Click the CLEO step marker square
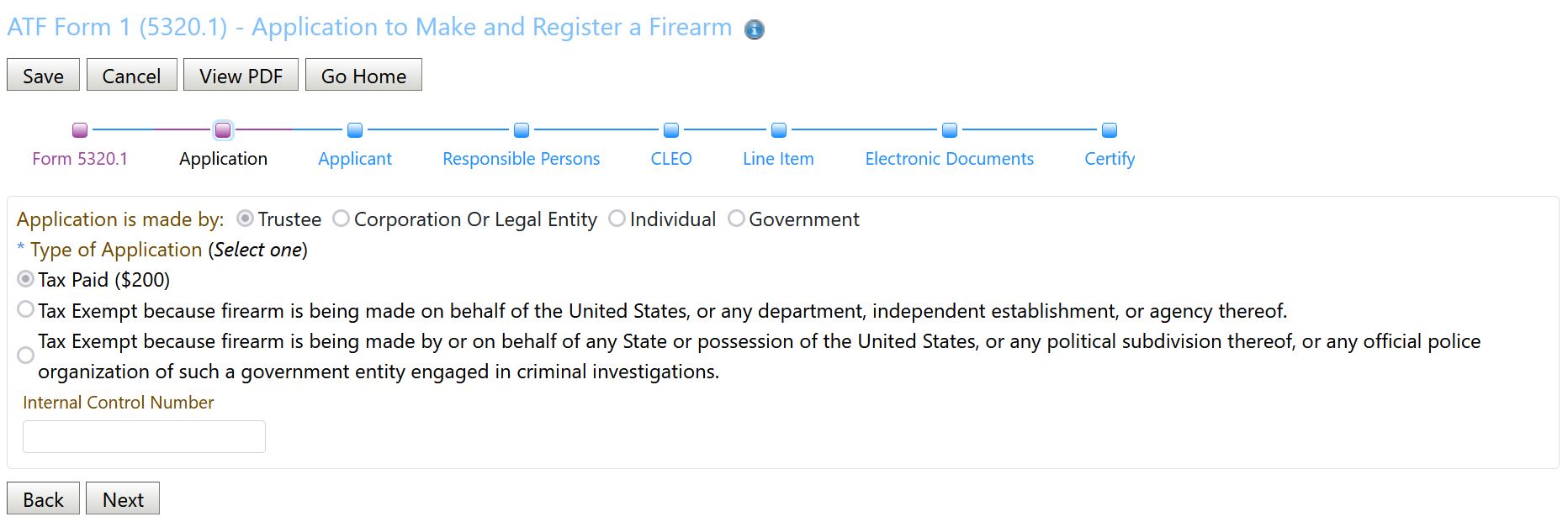This screenshot has width=1568, height=522. 671,130
